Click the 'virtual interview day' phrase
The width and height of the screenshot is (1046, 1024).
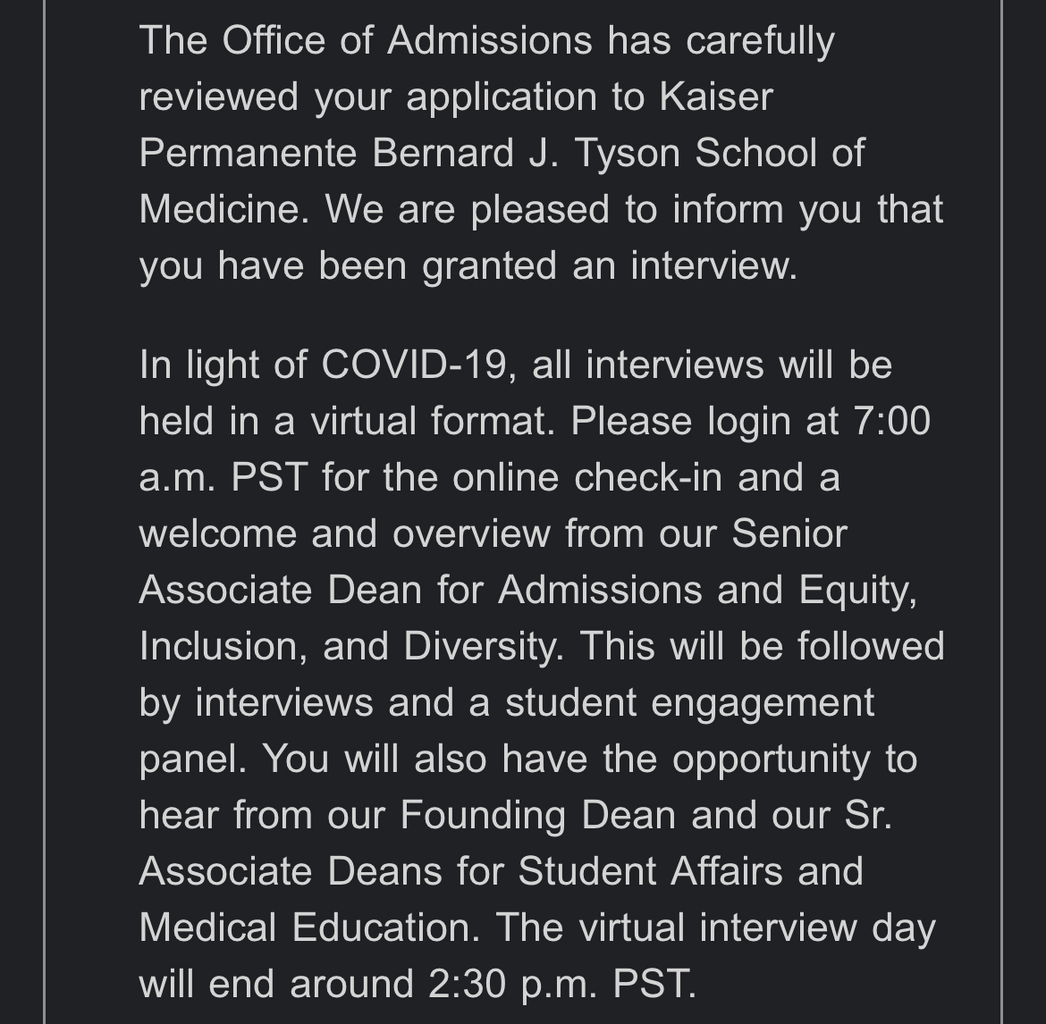[757, 929]
